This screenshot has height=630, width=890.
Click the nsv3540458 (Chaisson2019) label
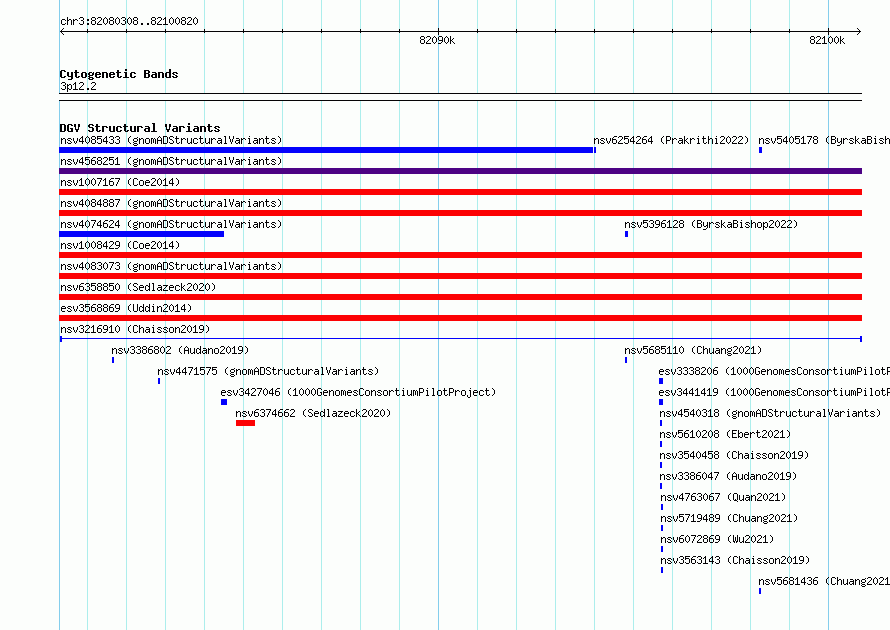point(734,455)
